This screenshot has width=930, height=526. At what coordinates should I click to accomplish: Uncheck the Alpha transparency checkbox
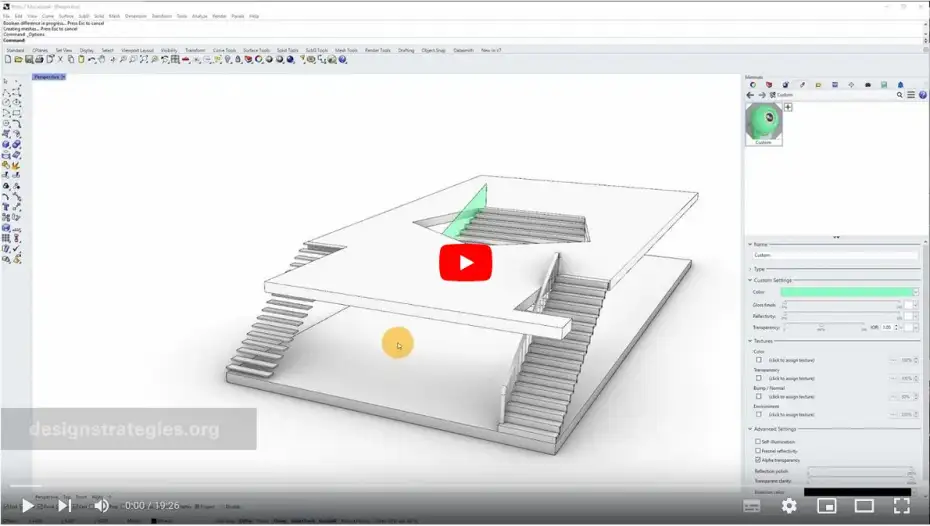point(758,460)
